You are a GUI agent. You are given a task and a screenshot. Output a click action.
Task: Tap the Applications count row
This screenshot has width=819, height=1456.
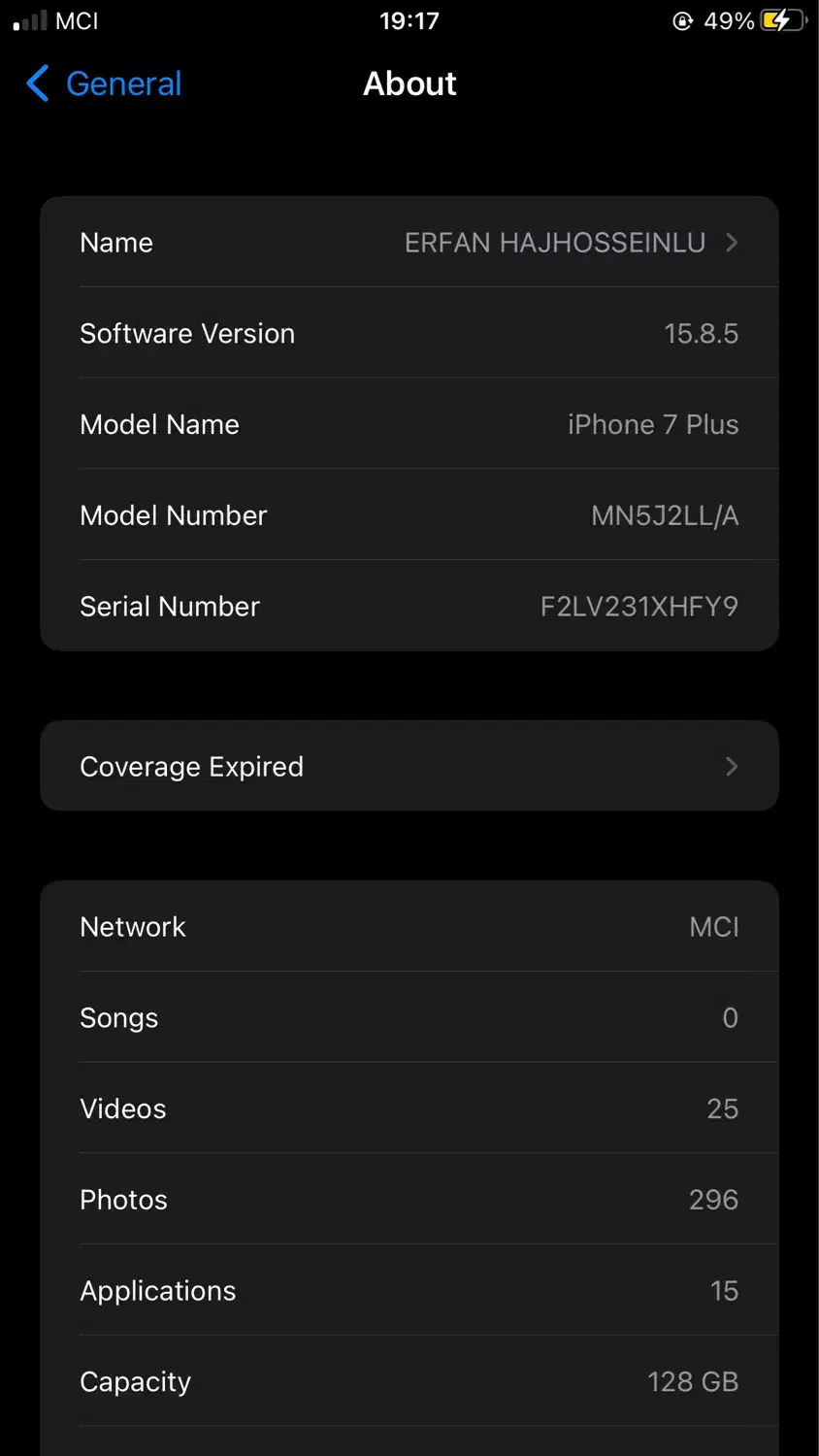tap(408, 1291)
